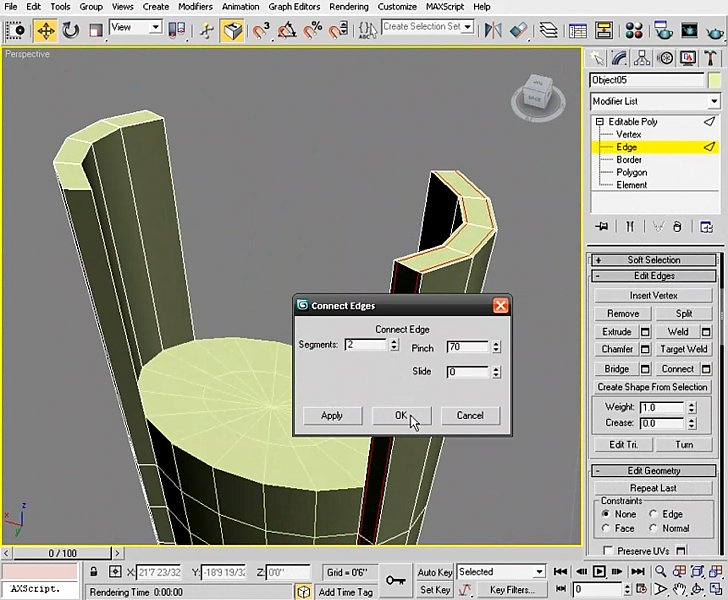Choose the Face constraint option
The height and width of the screenshot is (600, 728).
(x=605, y=528)
